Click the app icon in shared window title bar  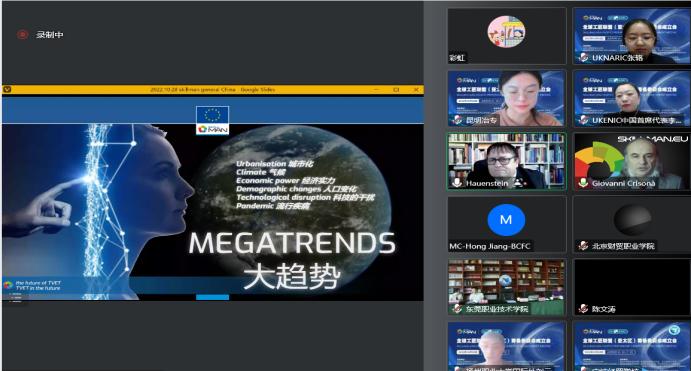coord(7,89)
